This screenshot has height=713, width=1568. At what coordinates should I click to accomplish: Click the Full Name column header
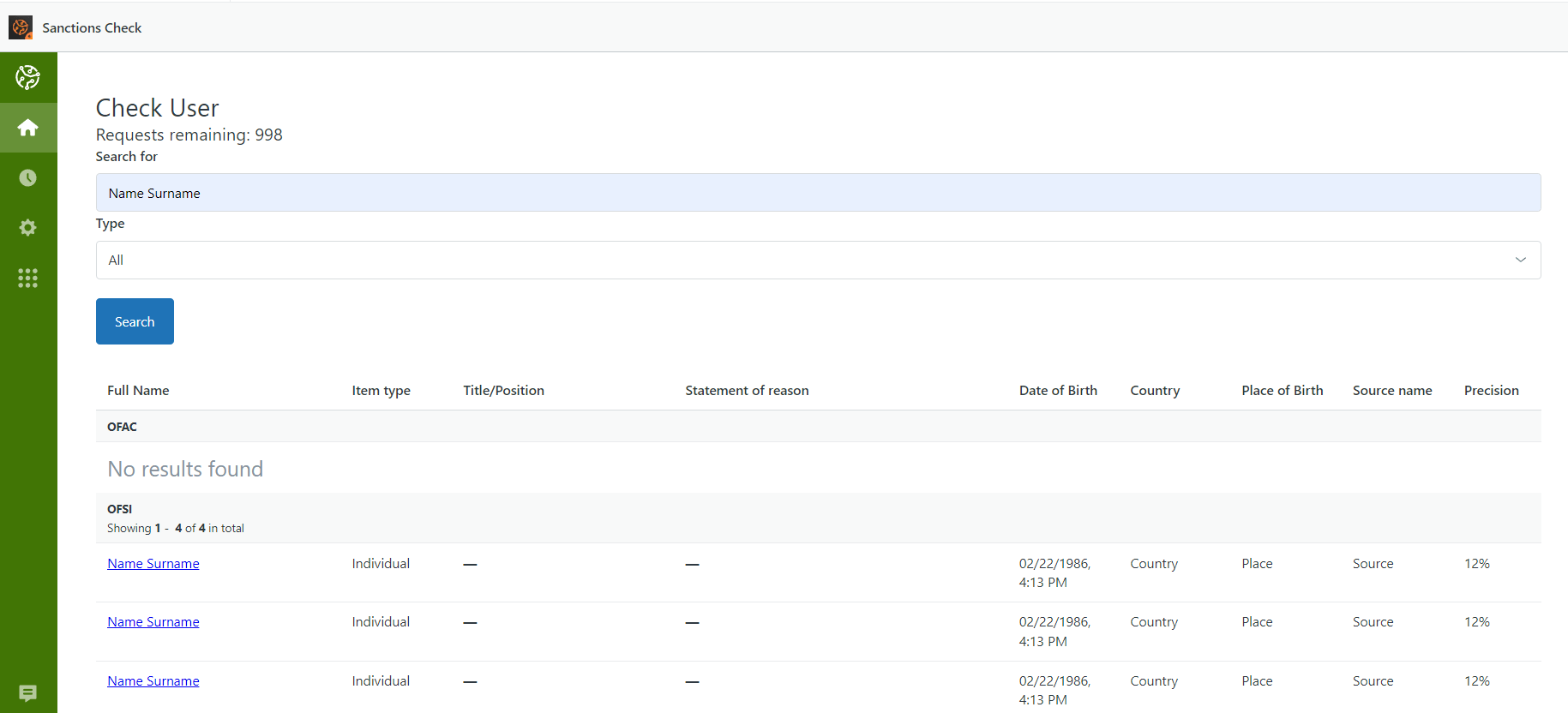click(138, 391)
